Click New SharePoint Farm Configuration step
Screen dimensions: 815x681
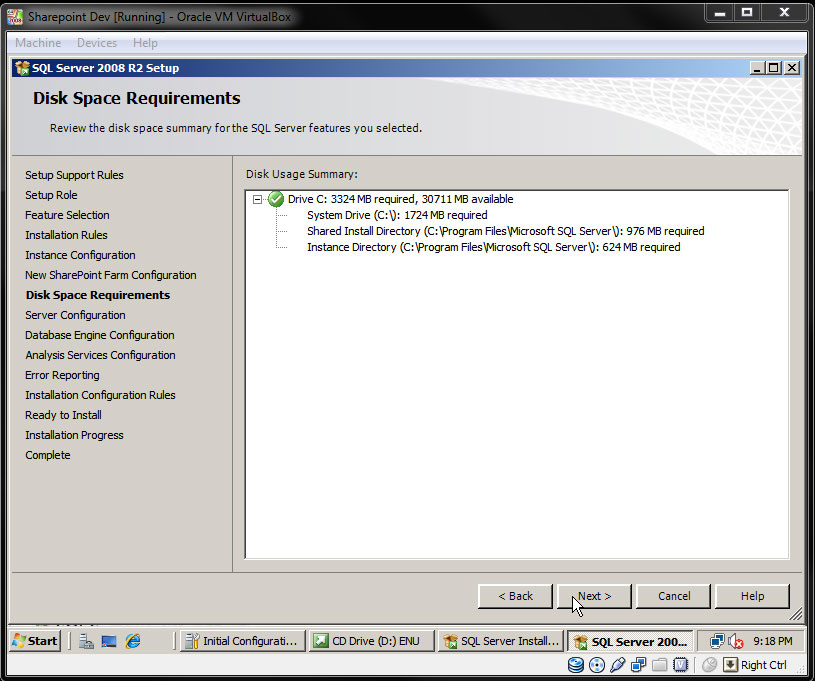pos(111,275)
